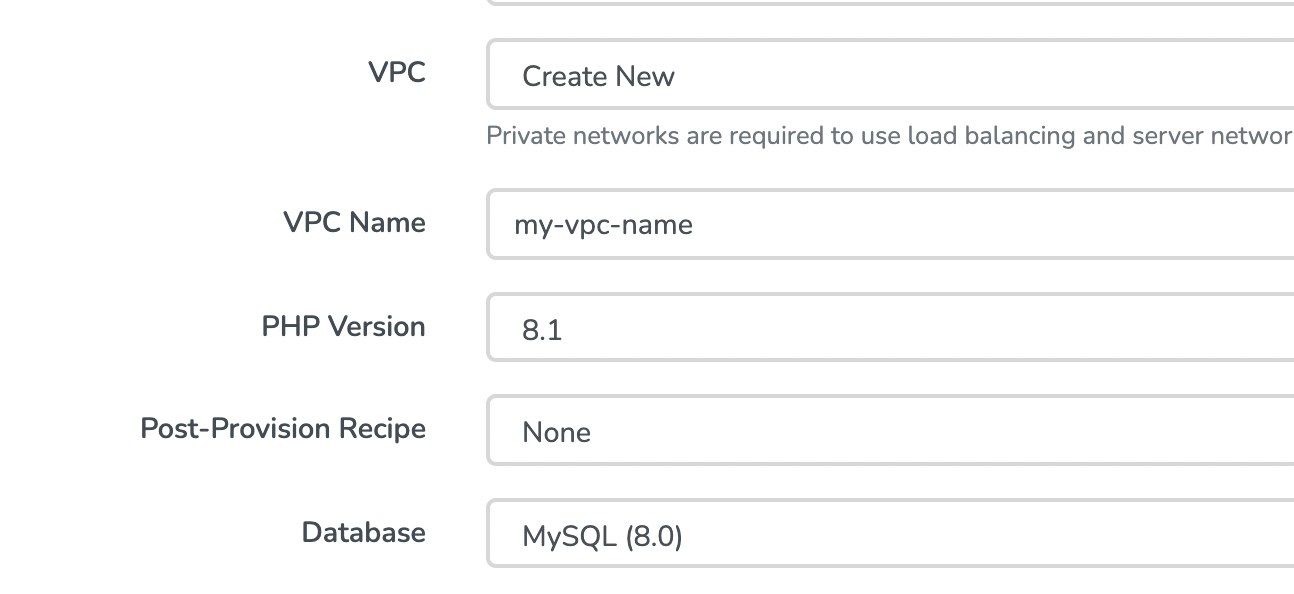The height and width of the screenshot is (594, 1294).
Task: Click the word "Recipe" in the label
Action: (x=383, y=429)
